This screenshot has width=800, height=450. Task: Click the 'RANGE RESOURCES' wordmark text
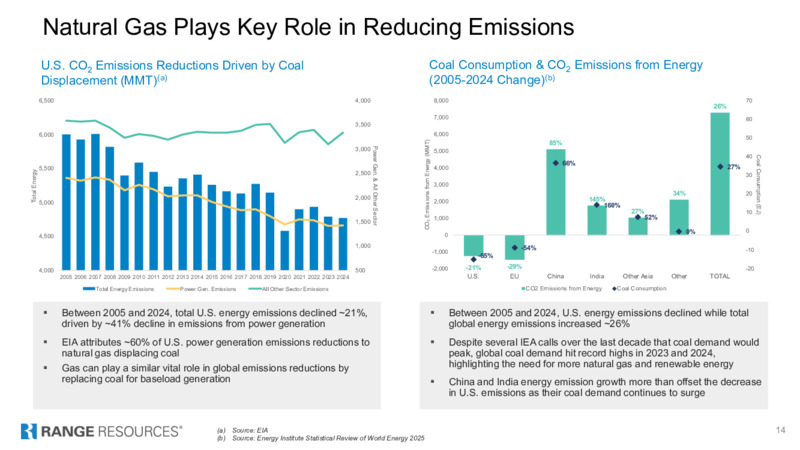tap(111, 432)
